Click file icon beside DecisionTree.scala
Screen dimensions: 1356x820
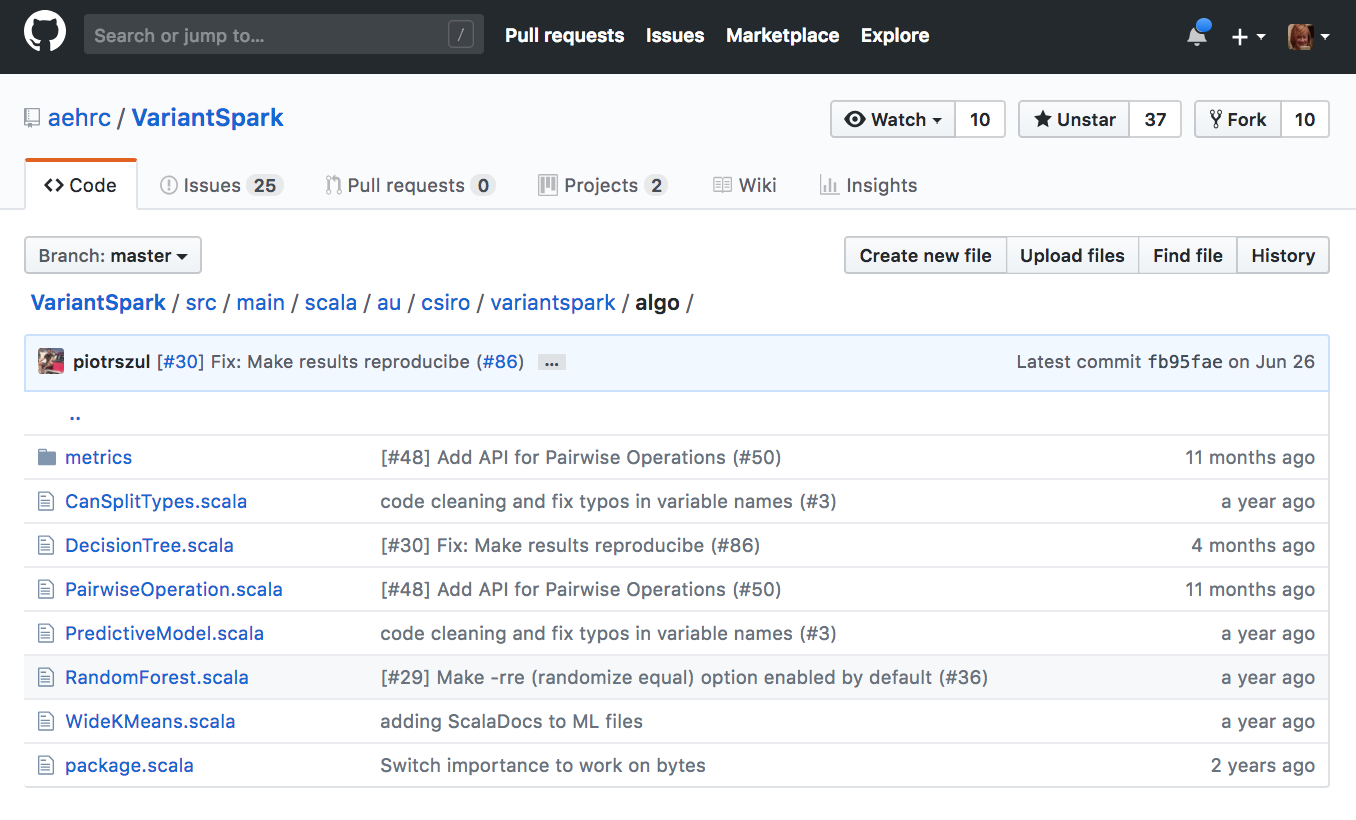click(45, 545)
